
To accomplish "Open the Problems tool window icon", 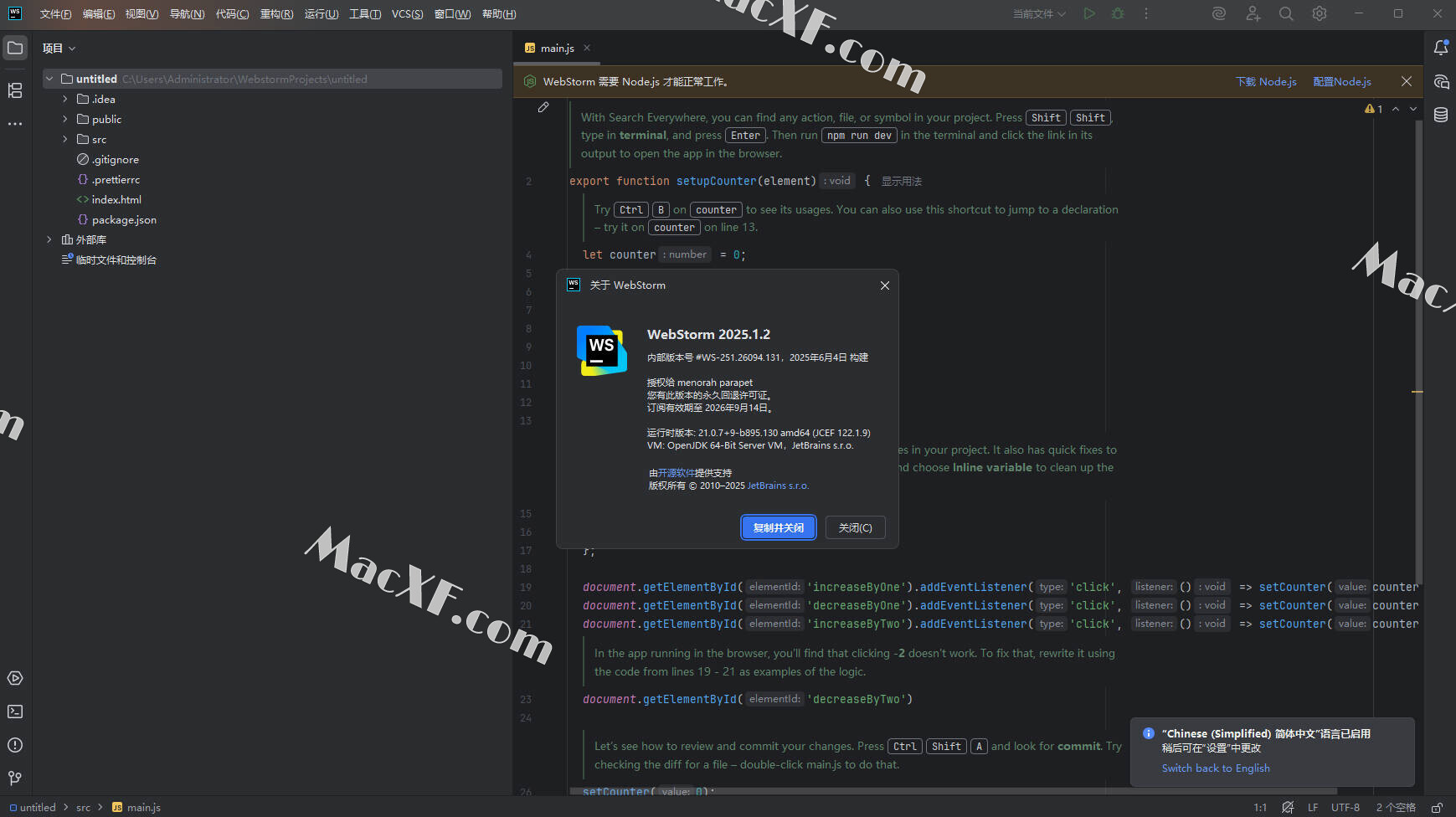I will (15, 745).
